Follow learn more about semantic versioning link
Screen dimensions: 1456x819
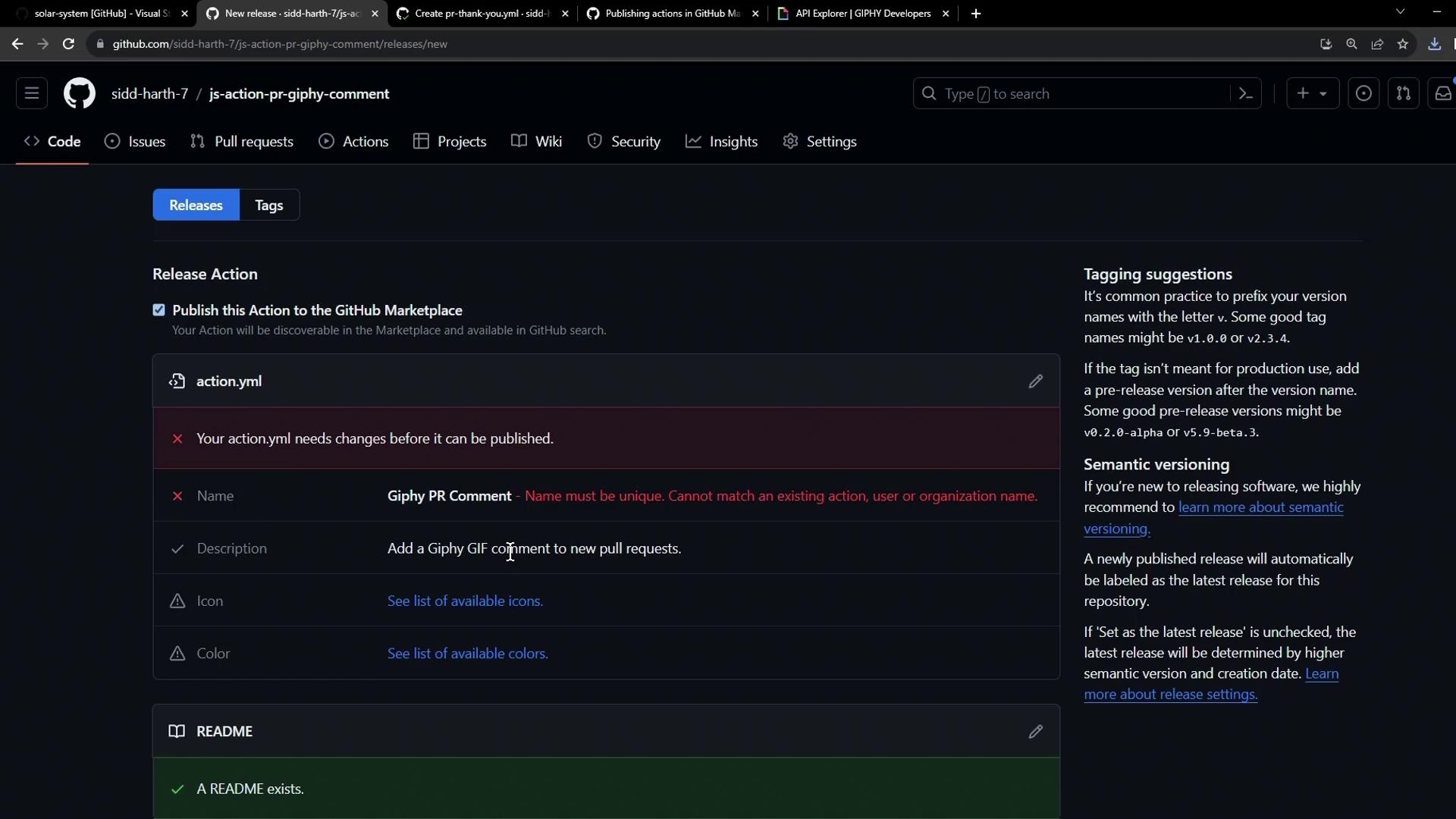click(1260, 508)
